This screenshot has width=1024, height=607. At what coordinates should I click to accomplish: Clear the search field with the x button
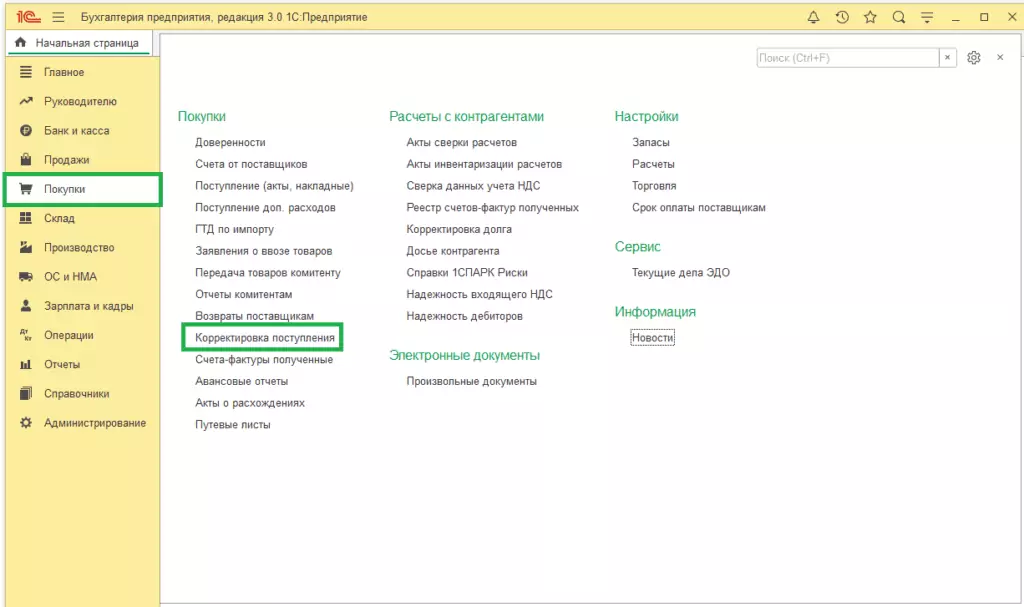click(947, 58)
